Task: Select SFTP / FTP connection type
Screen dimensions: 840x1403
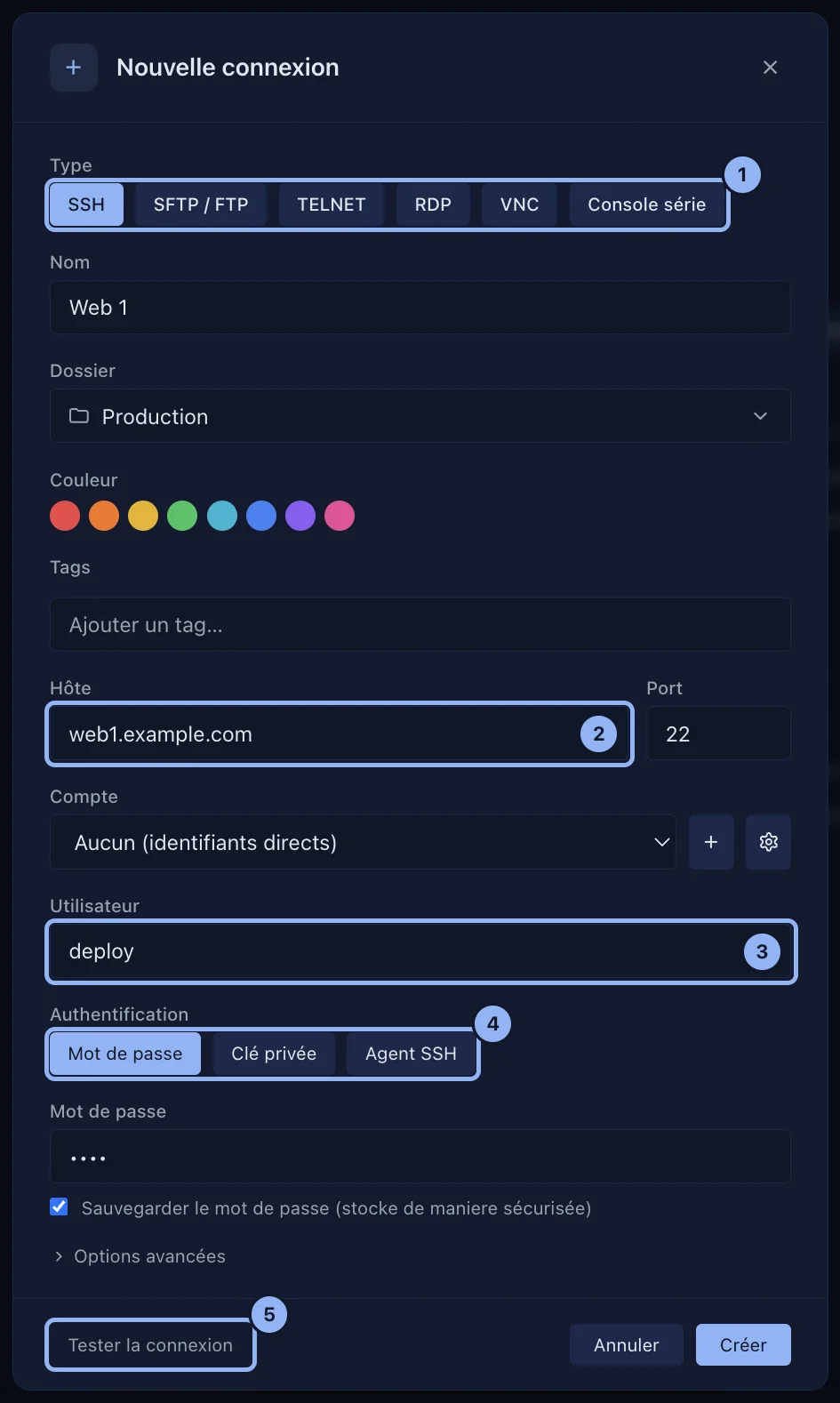Action: click(x=201, y=204)
